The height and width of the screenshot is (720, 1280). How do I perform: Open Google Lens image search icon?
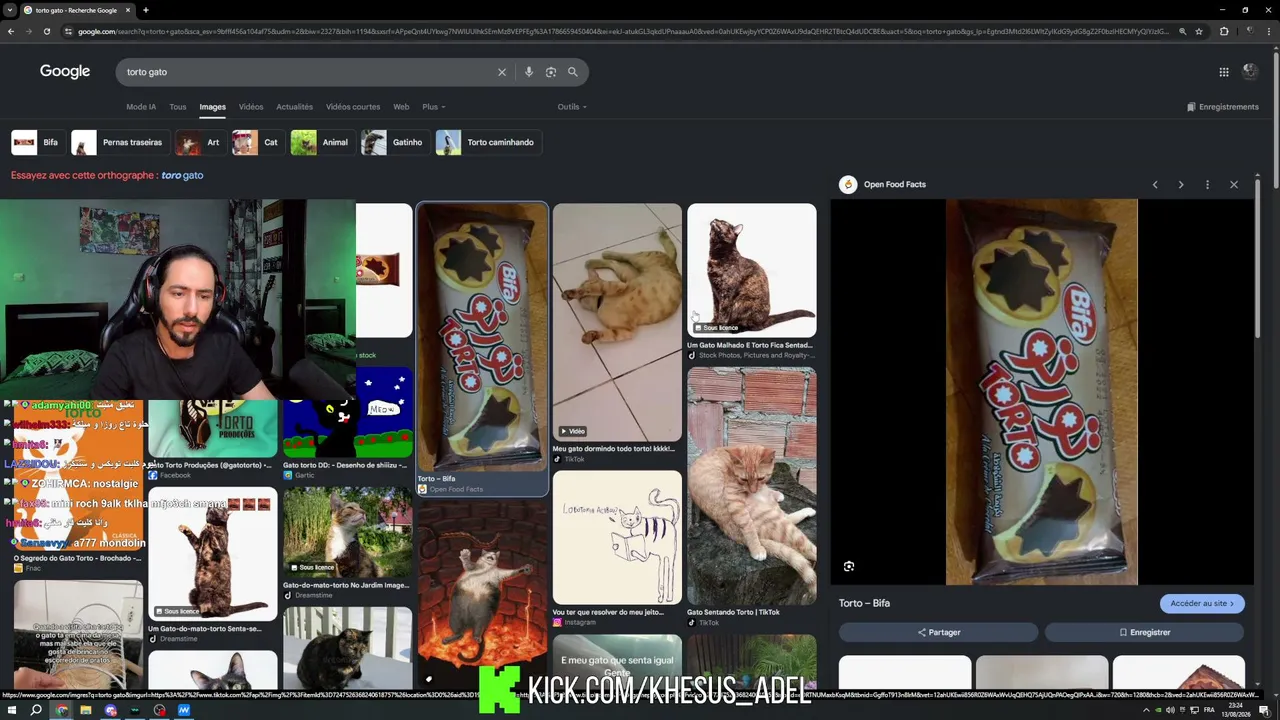(x=551, y=72)
